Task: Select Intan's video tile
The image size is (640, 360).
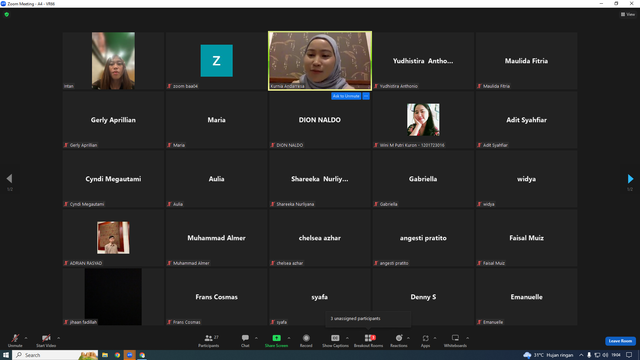Action: click(113, 61)
